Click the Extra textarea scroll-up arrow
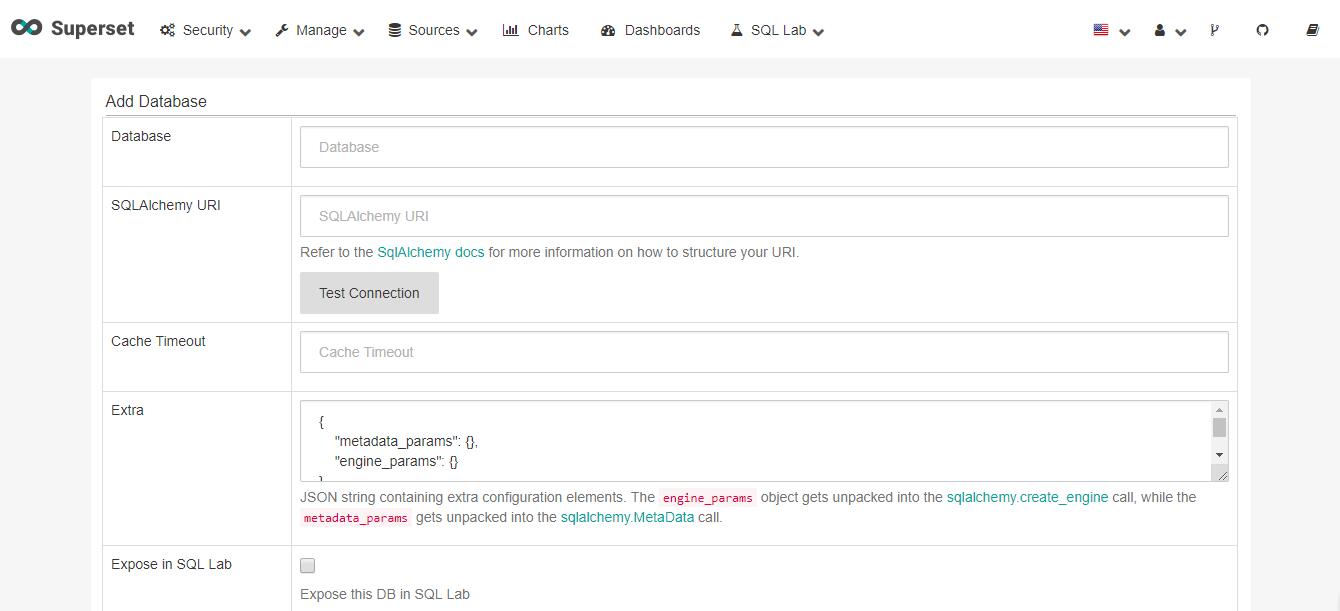The height and width of the screenshot is (611, 1340). 1219,410
